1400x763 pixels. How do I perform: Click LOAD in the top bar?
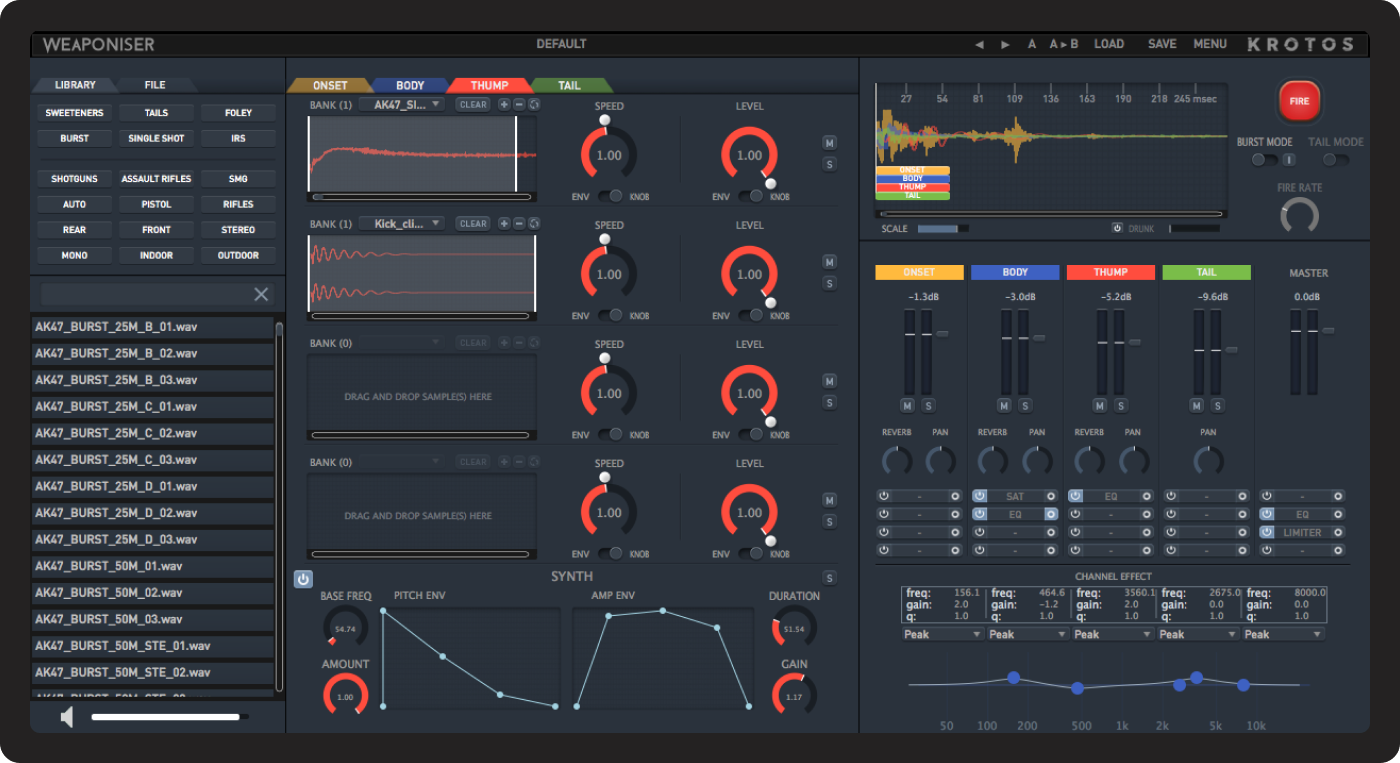click(x=1109, y=44)
